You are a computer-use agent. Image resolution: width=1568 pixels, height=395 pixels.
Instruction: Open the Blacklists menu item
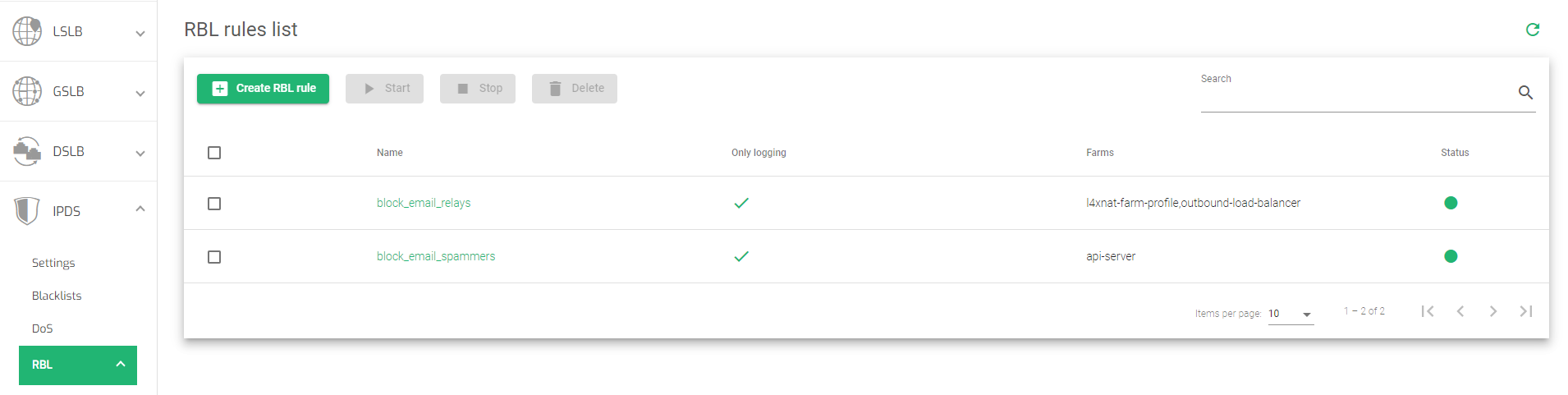(x=57, y=296)
